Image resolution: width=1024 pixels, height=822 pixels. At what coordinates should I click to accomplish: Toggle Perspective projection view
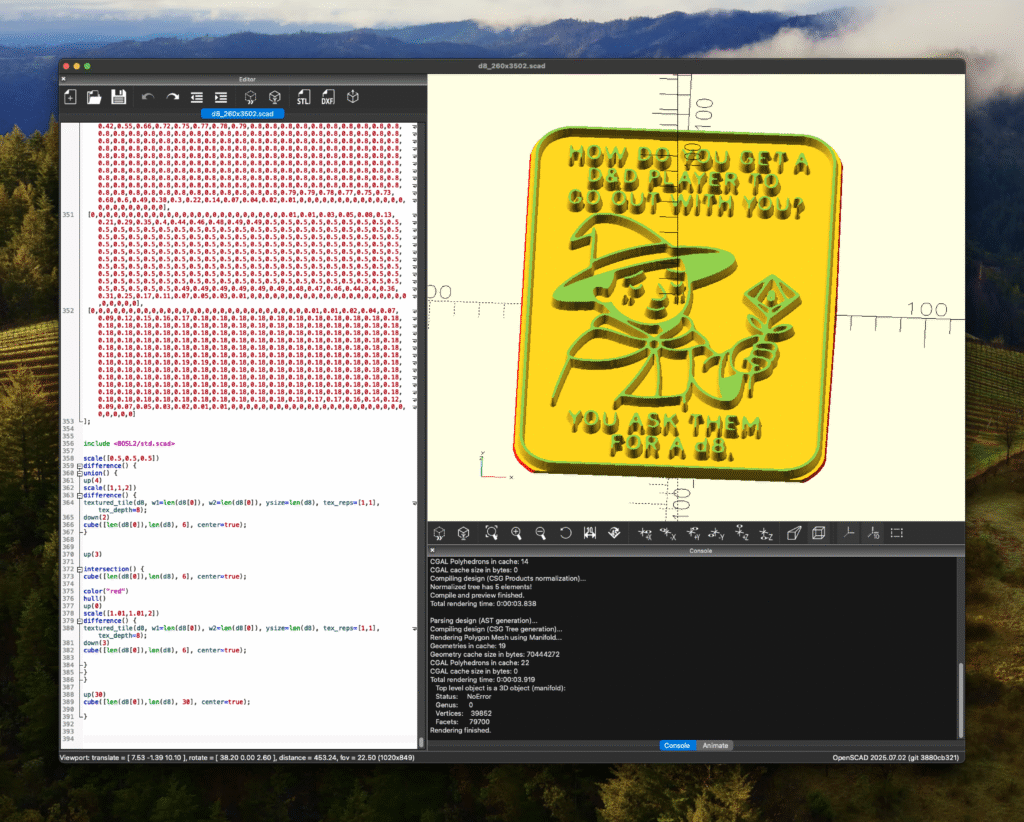(794, 534)
